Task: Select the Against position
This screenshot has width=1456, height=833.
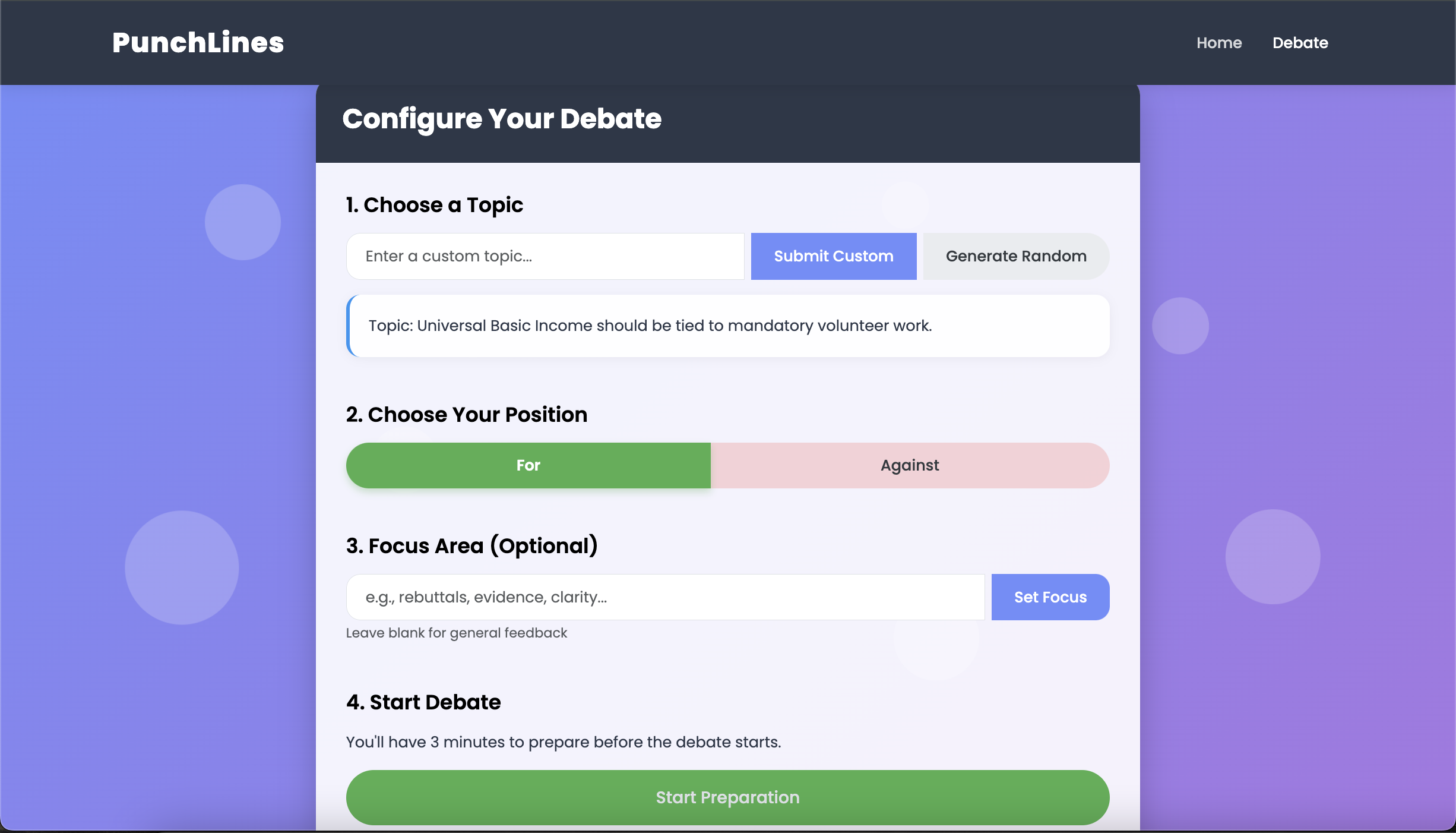Action: (910, 465)
